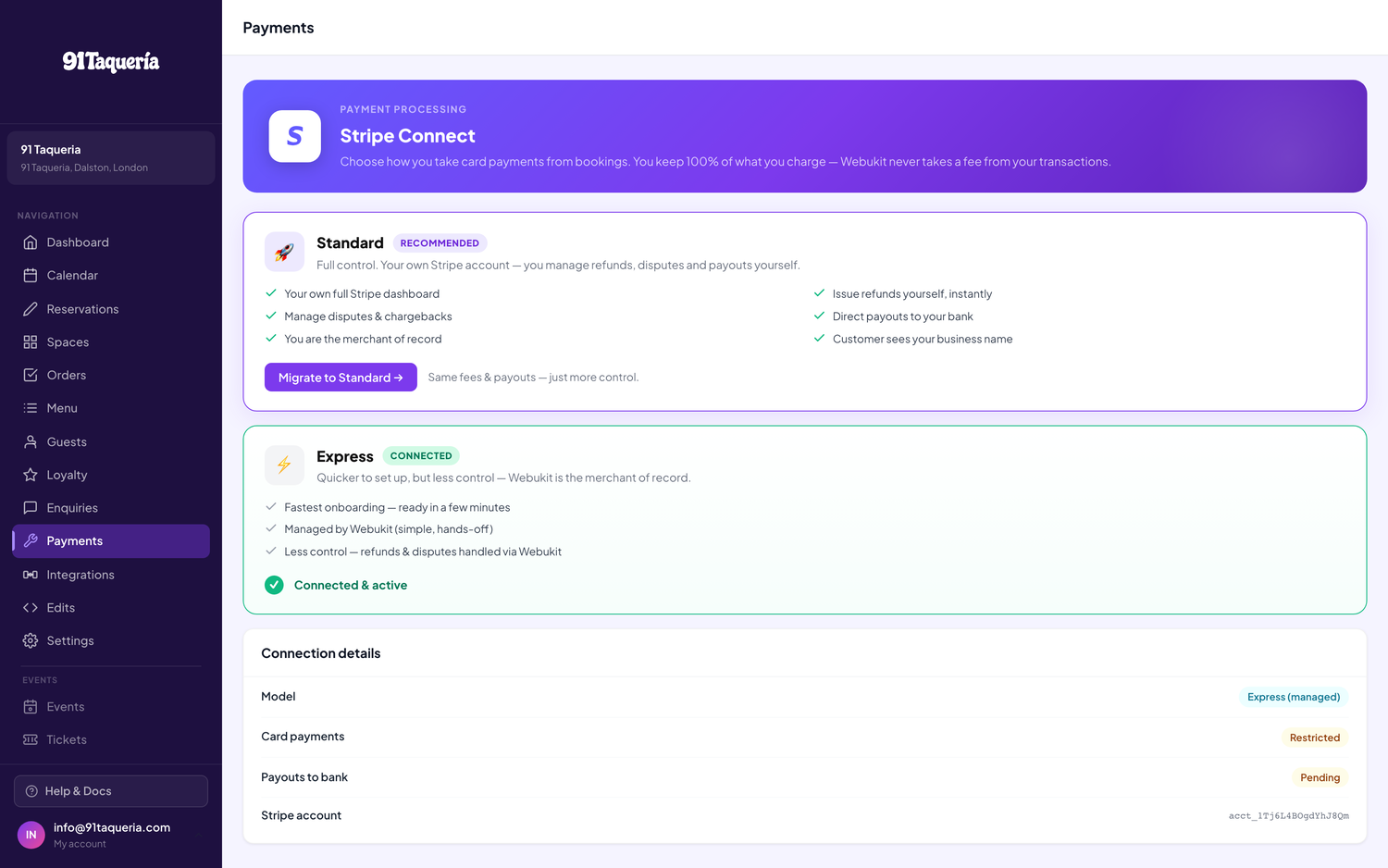Click 'Same fees & payouts' note
1388x868 pixels.
point(533,378)
